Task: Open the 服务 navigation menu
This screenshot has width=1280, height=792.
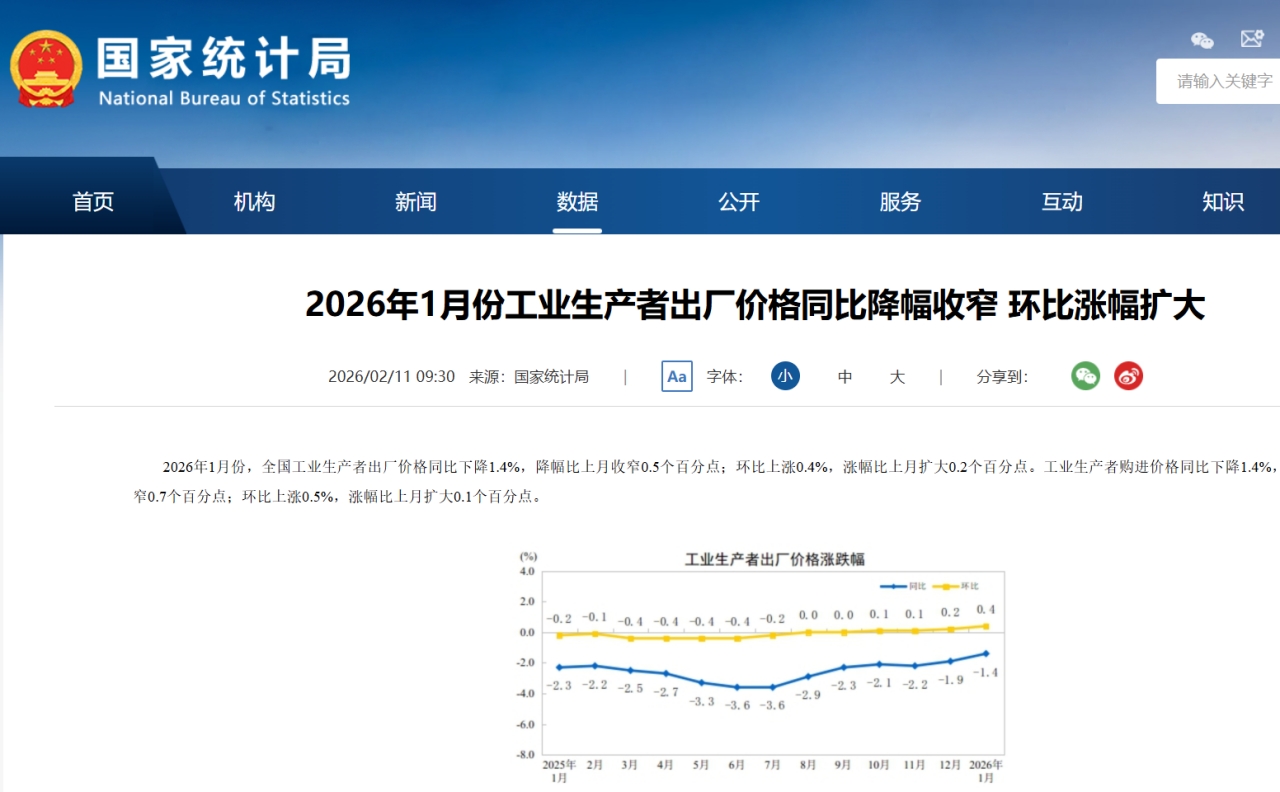Action: (900, 202)
